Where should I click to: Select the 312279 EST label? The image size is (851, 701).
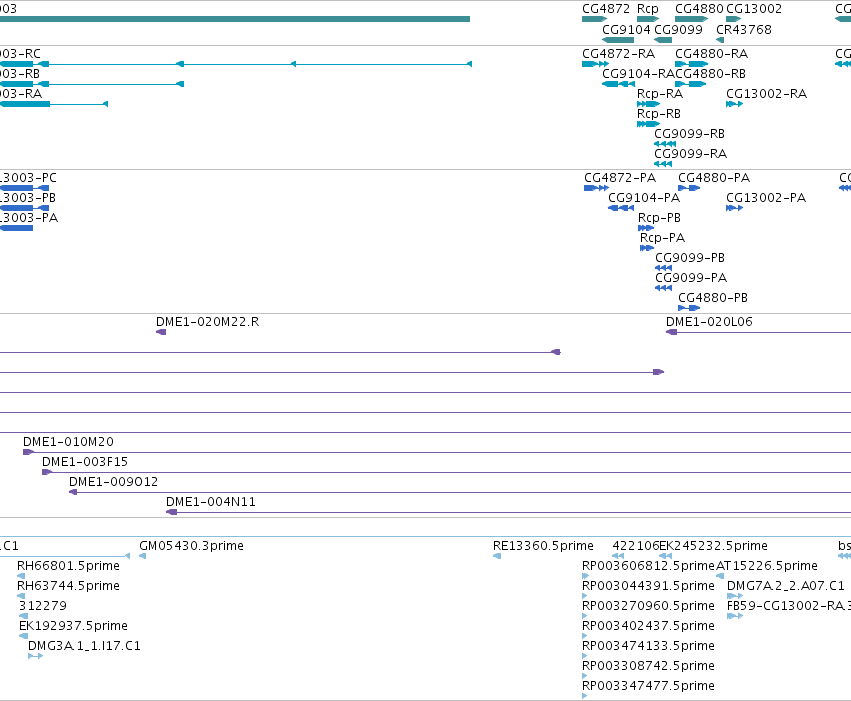coord(42,606)
